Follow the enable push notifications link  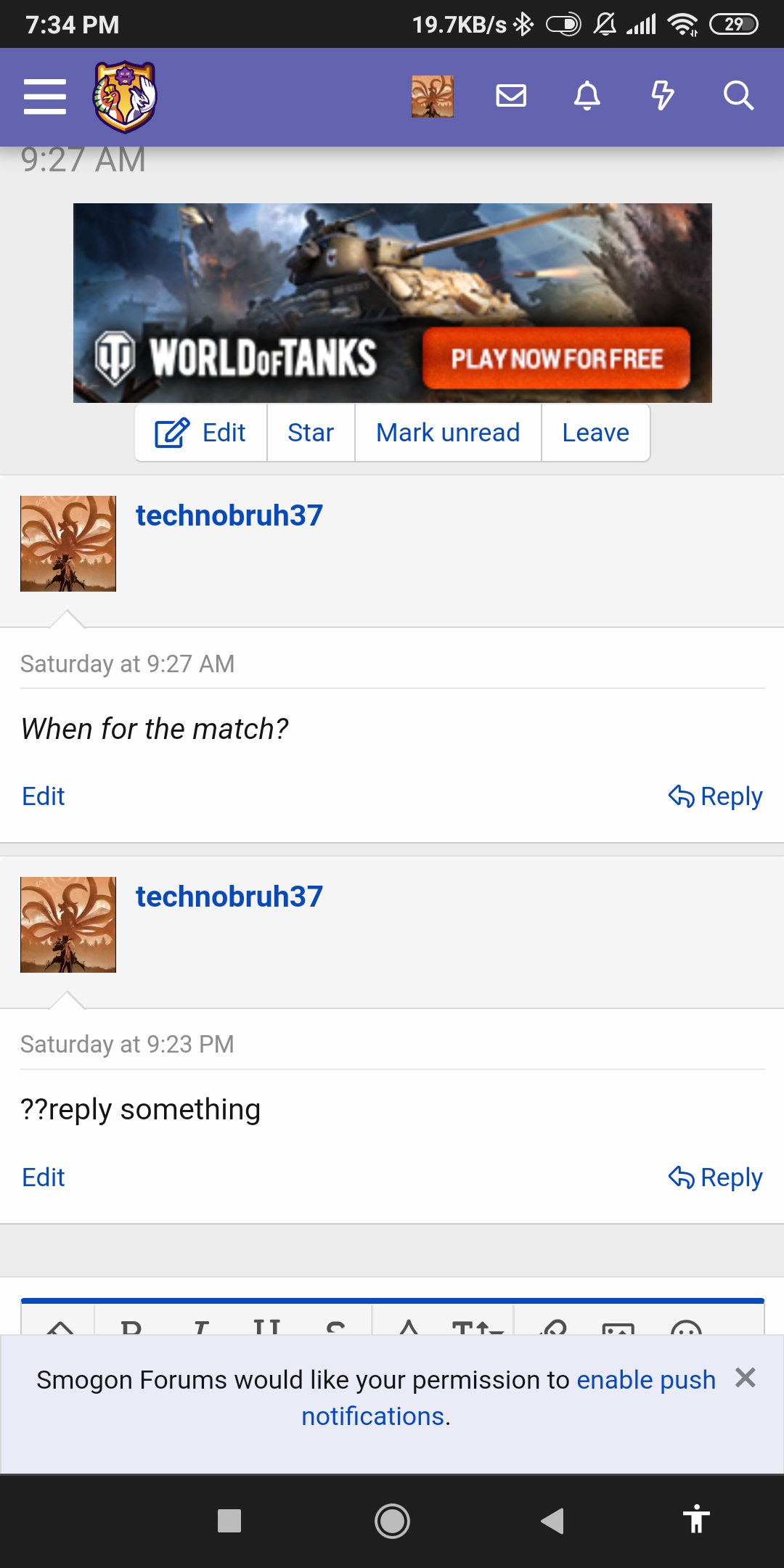[x=508, y=1398]
